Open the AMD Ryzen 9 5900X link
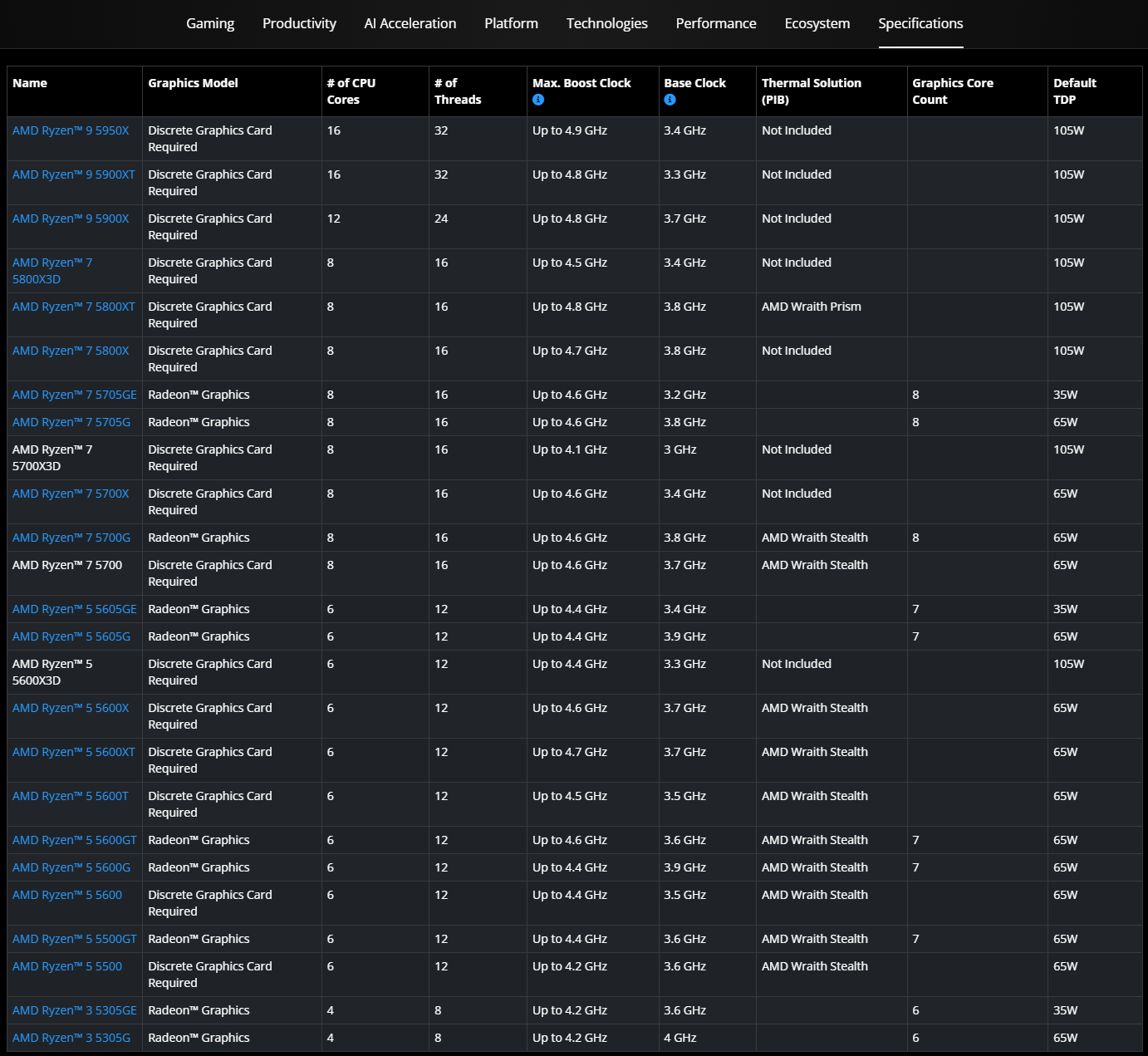Viewport: 1148px width, 1056px height. point(71,219)
